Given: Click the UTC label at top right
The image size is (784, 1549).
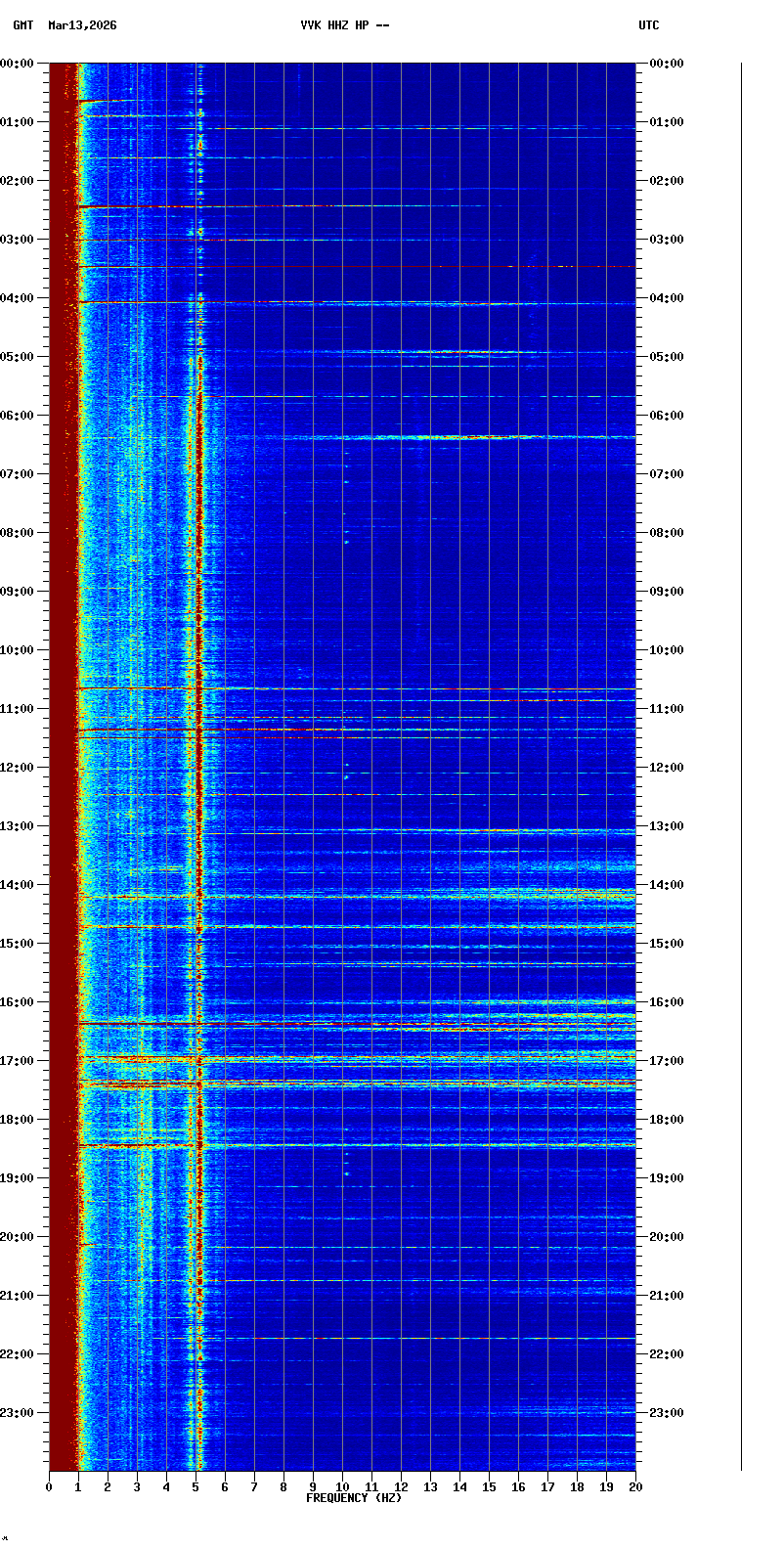Looking at the screenshot, I should tap(649, 25).
